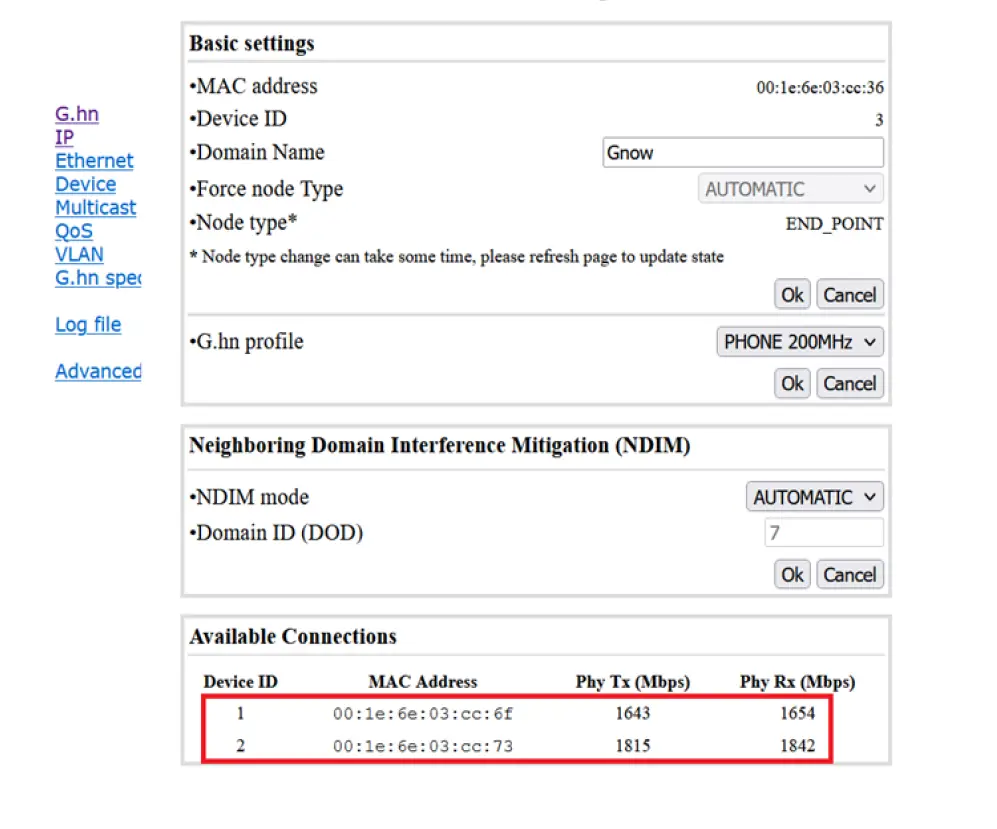Viewport: 997px width, 829px height.
Task: Click the Domain Name input field
Action: tap(743, 153)
